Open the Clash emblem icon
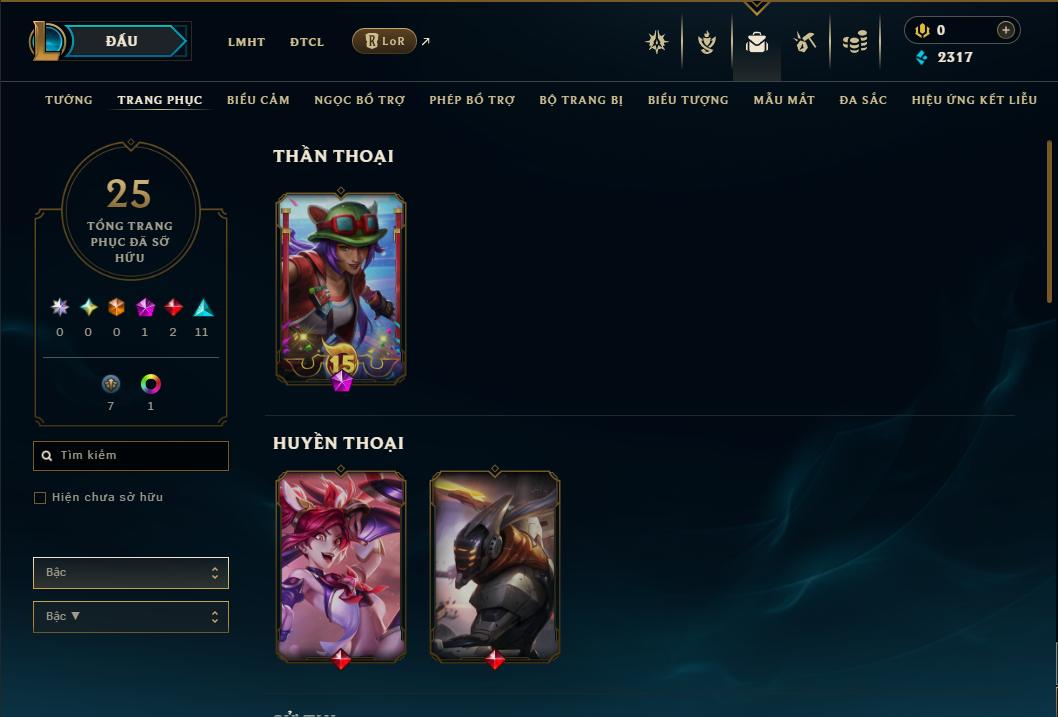This screenshot has width=1058, height=717. [x=657, y=42]
